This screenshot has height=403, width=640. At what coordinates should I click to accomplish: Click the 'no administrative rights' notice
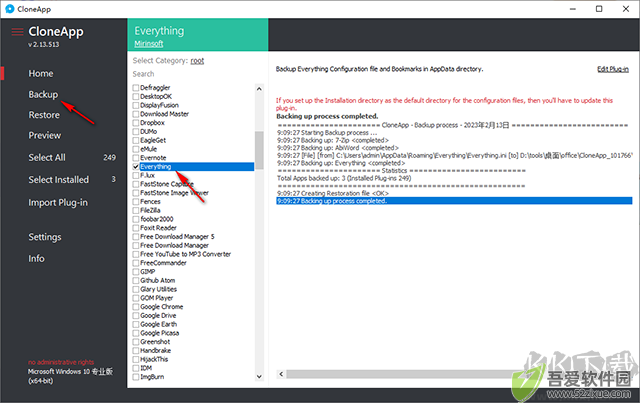coord(61,362)
